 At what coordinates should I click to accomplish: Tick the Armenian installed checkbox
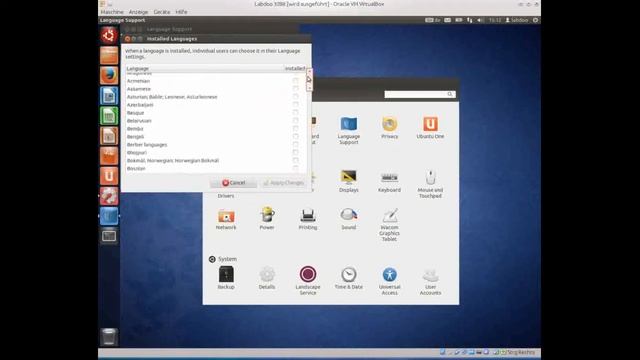pos(296,81)
